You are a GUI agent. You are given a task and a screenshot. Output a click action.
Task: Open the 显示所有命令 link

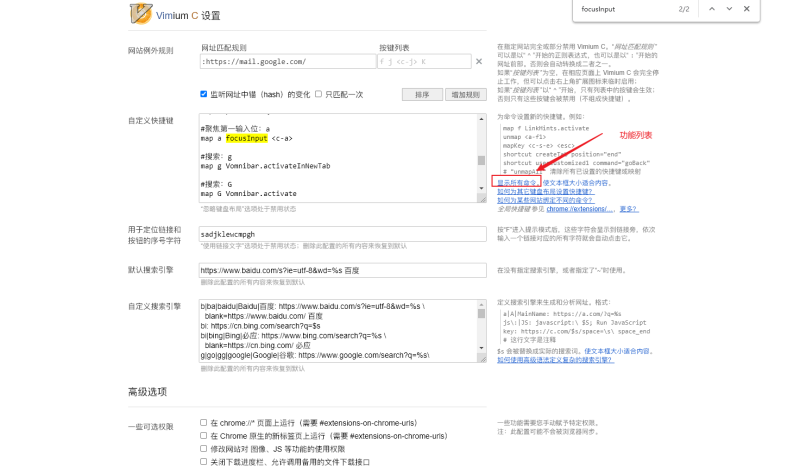pyautogui.click(x=518, y=183)
